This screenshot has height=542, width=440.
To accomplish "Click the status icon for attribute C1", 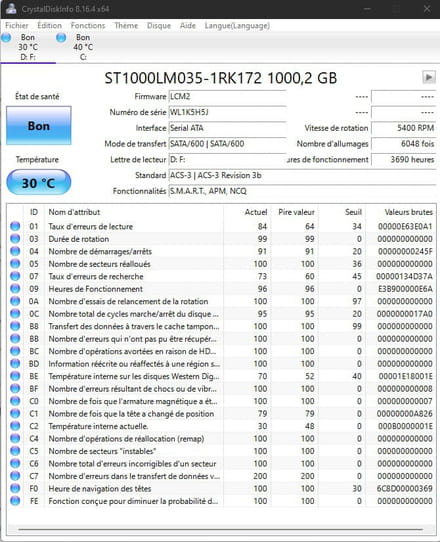I will [x=15, y=413].
